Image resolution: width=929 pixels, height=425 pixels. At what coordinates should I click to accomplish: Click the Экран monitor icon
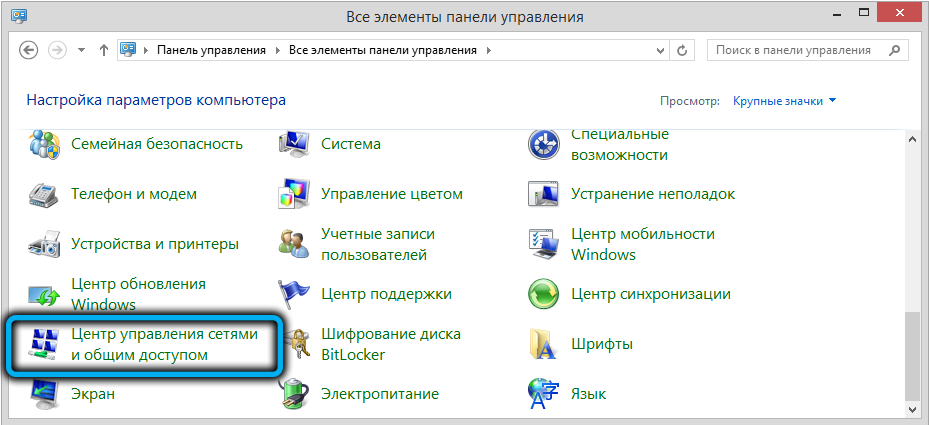point(44,394)
